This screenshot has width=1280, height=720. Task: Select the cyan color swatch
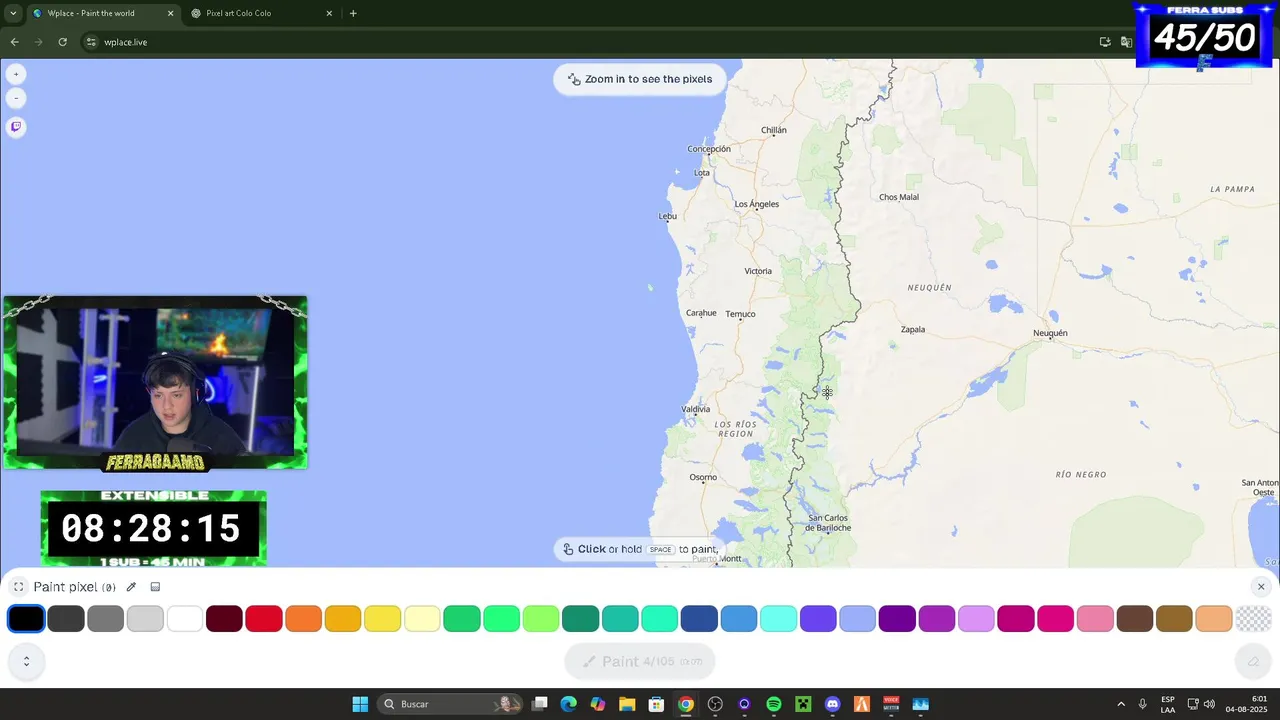point(778,619)
